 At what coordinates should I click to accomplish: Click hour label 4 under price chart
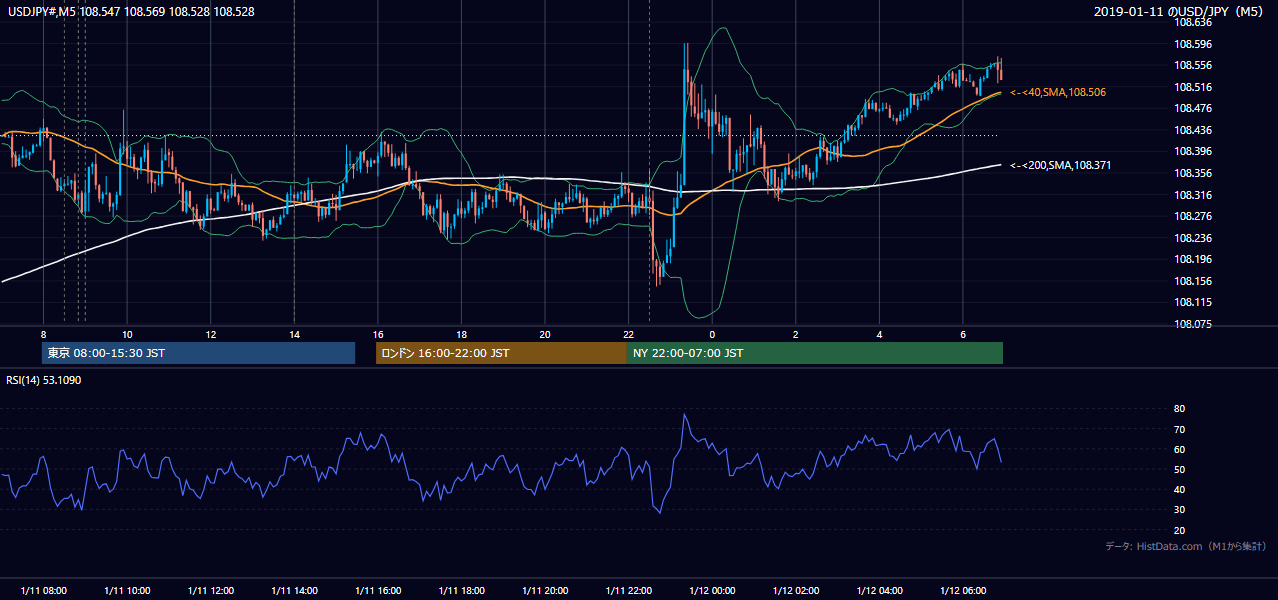coord(879,334)
